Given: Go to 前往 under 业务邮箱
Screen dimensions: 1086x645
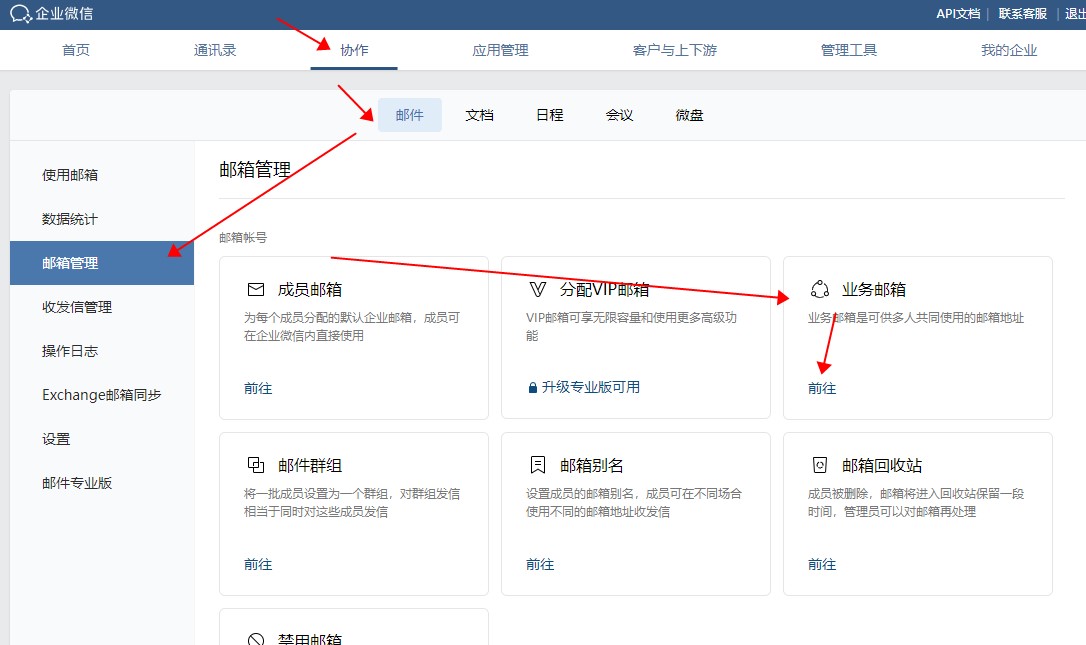Looking at the screenshot, I should (x=822, y=388).
